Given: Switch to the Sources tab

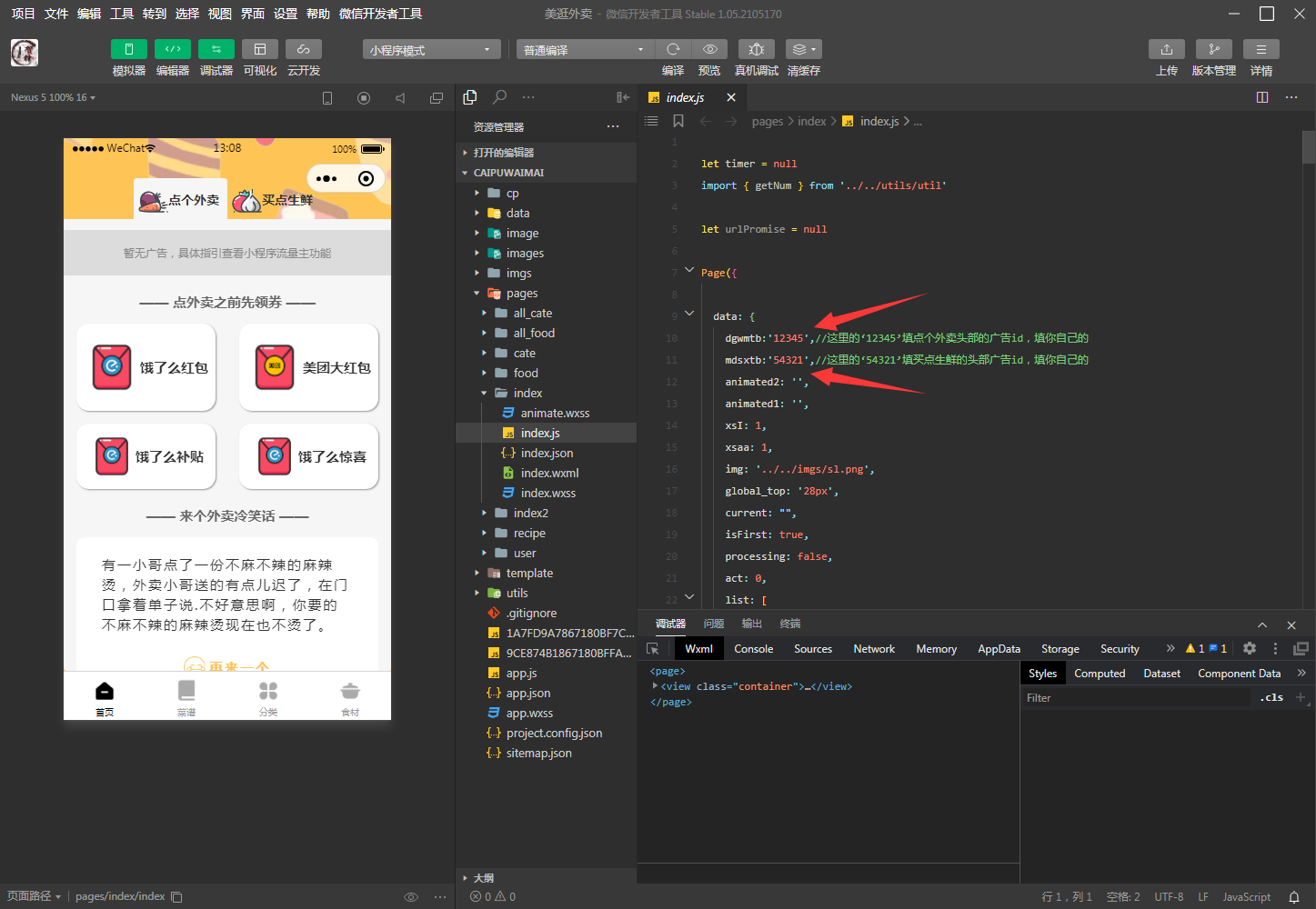Looking at the screenshot, I should pos(813,648).
